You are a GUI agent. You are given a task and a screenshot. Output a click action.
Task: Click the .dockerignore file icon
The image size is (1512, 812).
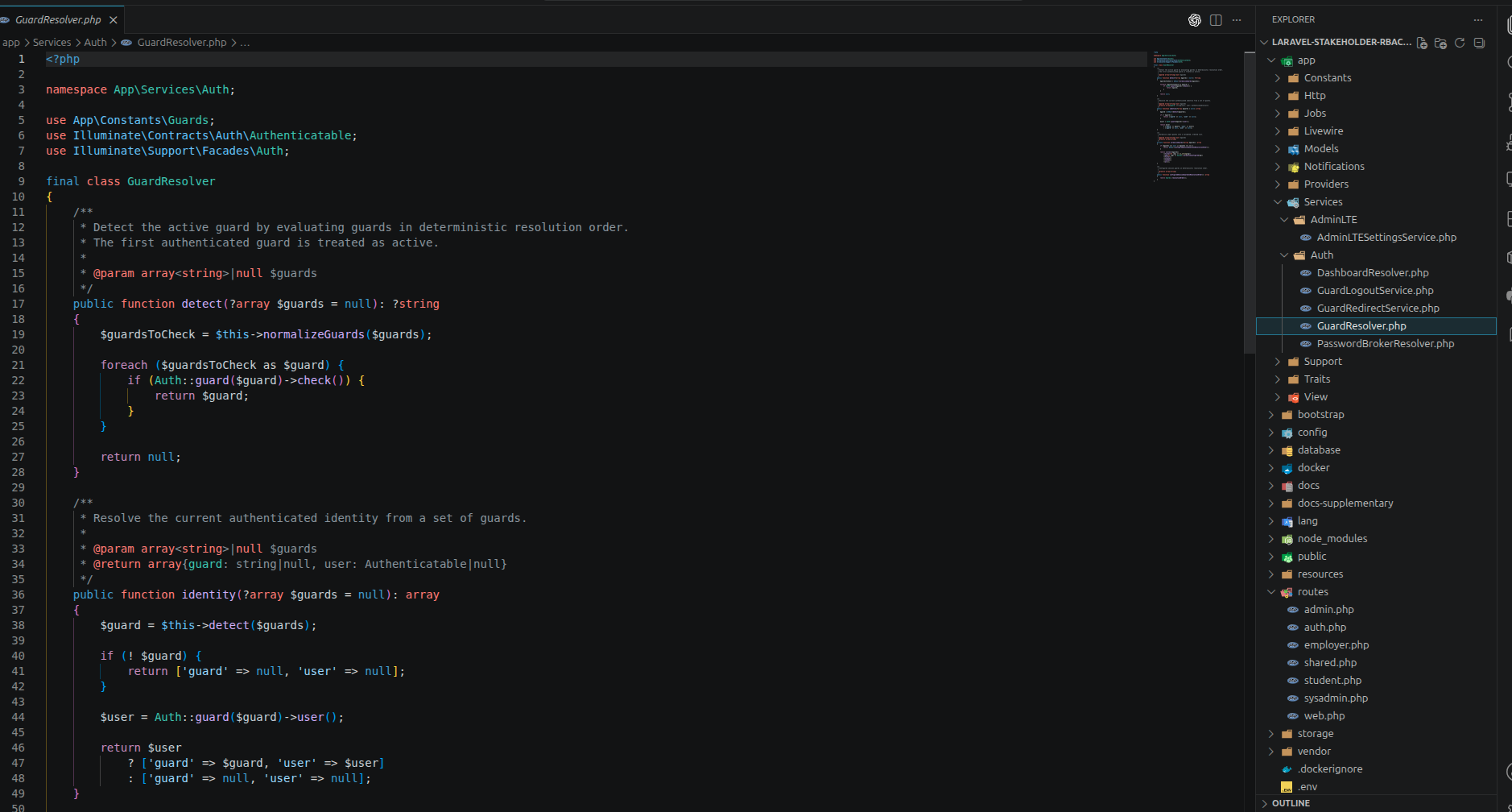(x=1287, y=769)
